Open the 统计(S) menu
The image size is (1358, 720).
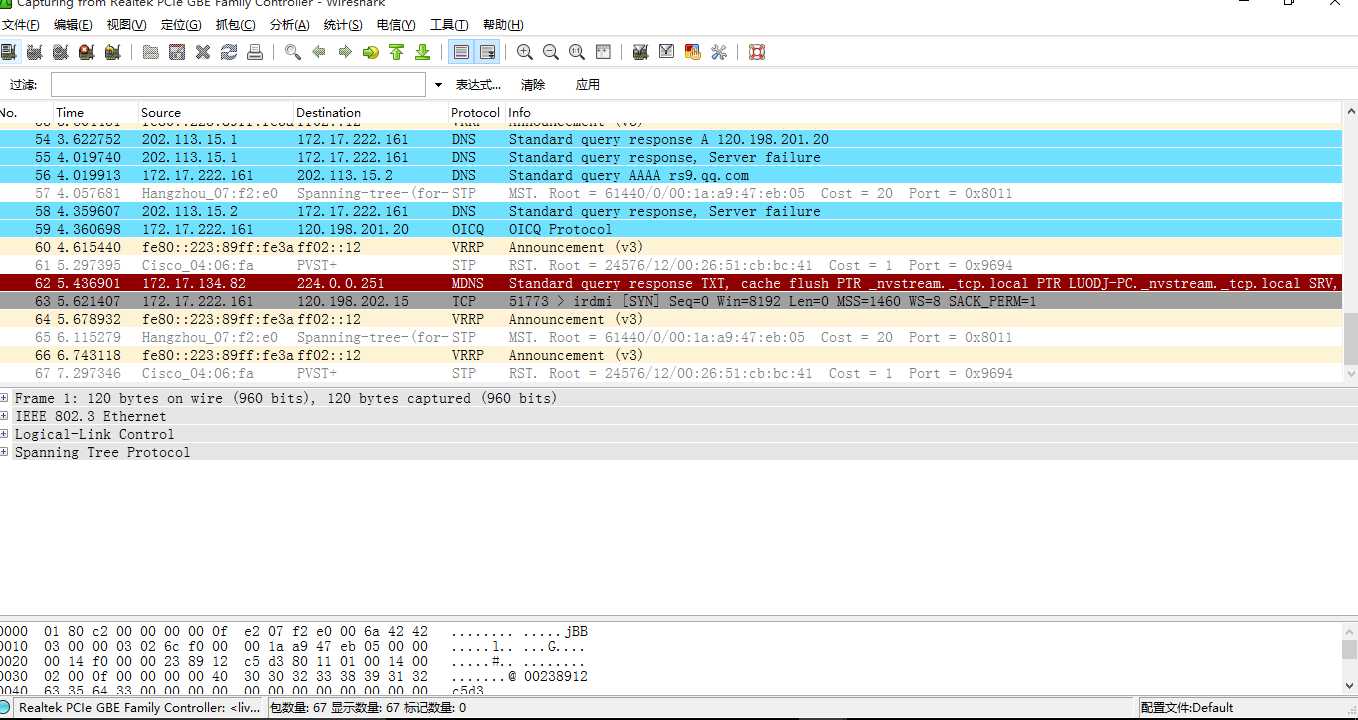343,25
